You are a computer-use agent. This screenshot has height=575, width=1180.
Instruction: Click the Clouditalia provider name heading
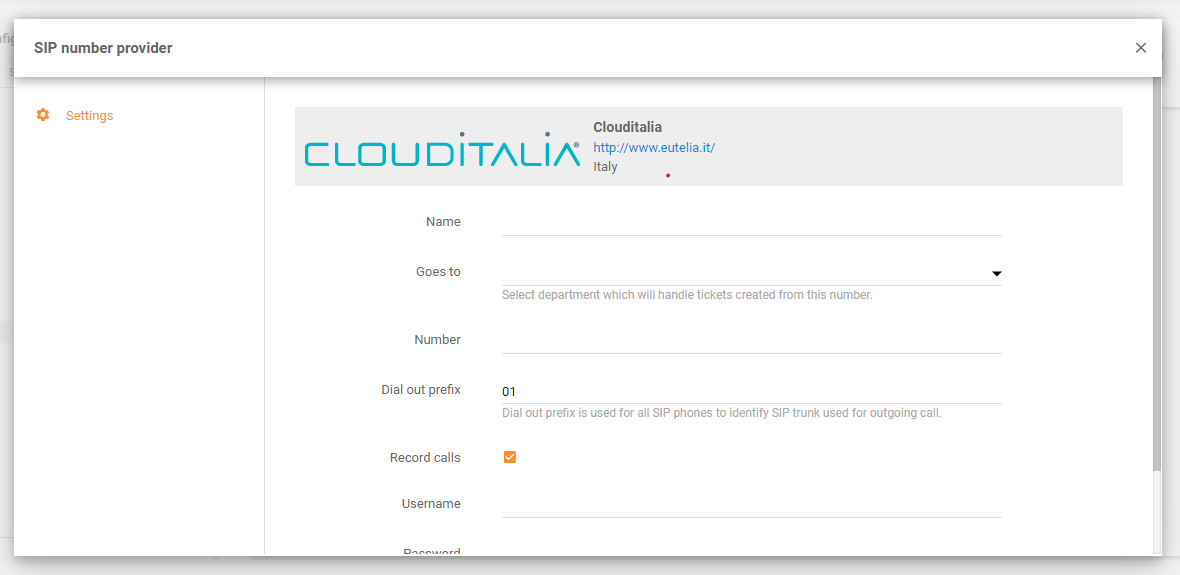627,127
